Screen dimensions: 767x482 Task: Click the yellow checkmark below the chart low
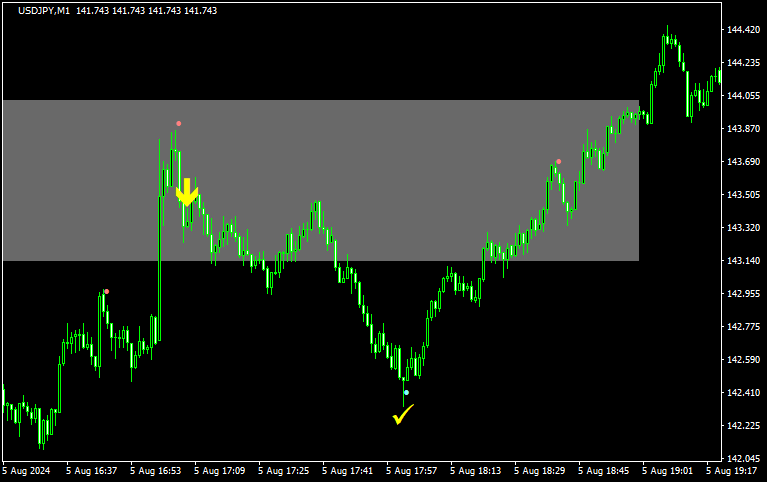(403, 414)
